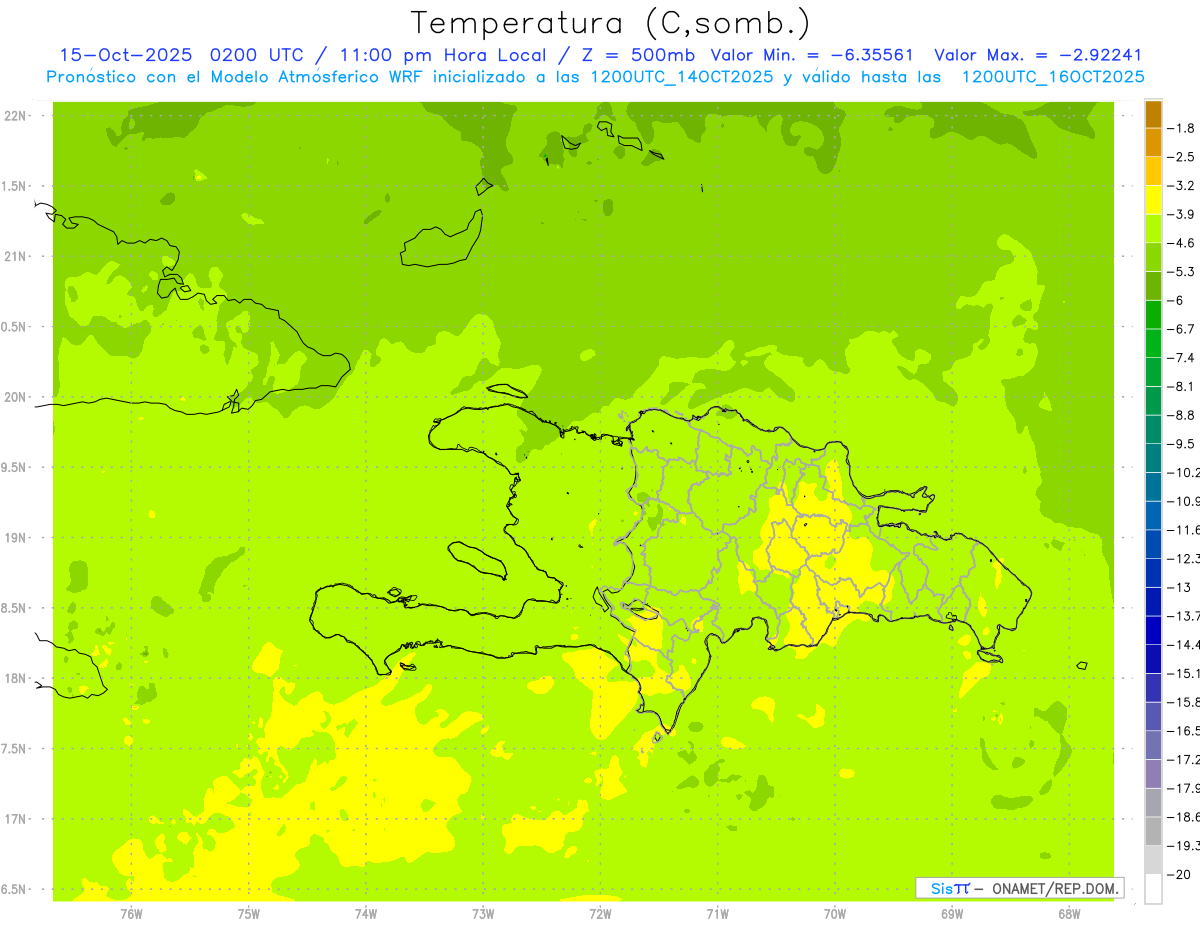This screenshot has width=1200, height=927.
Task: Click the '71W' longitude label
Action: point(717,914)
